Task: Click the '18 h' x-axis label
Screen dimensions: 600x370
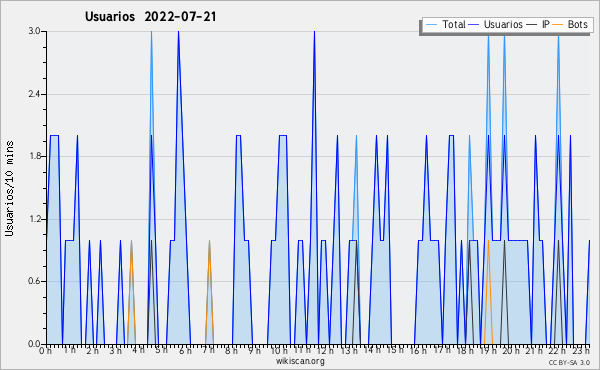Action: 465,350
